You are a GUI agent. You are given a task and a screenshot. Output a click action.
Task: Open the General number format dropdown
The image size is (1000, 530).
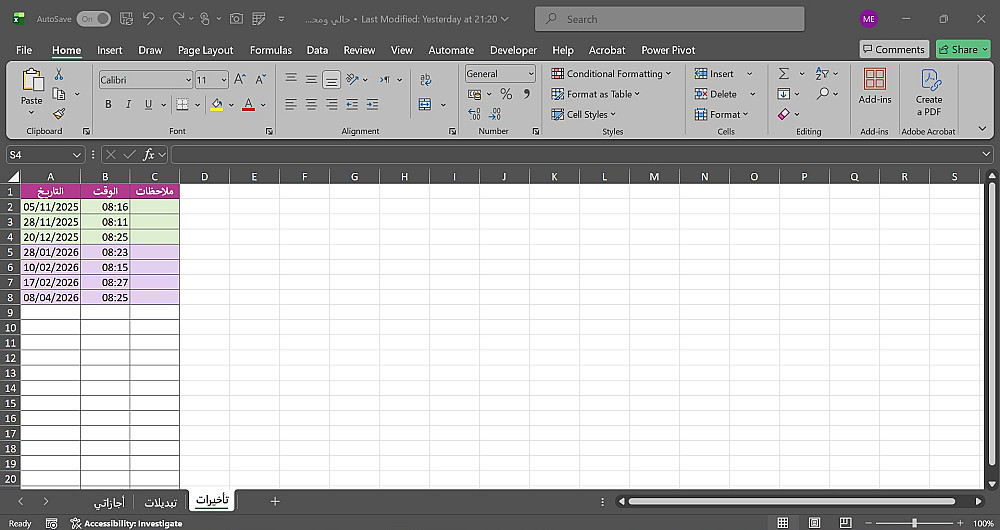coord(530,74)
